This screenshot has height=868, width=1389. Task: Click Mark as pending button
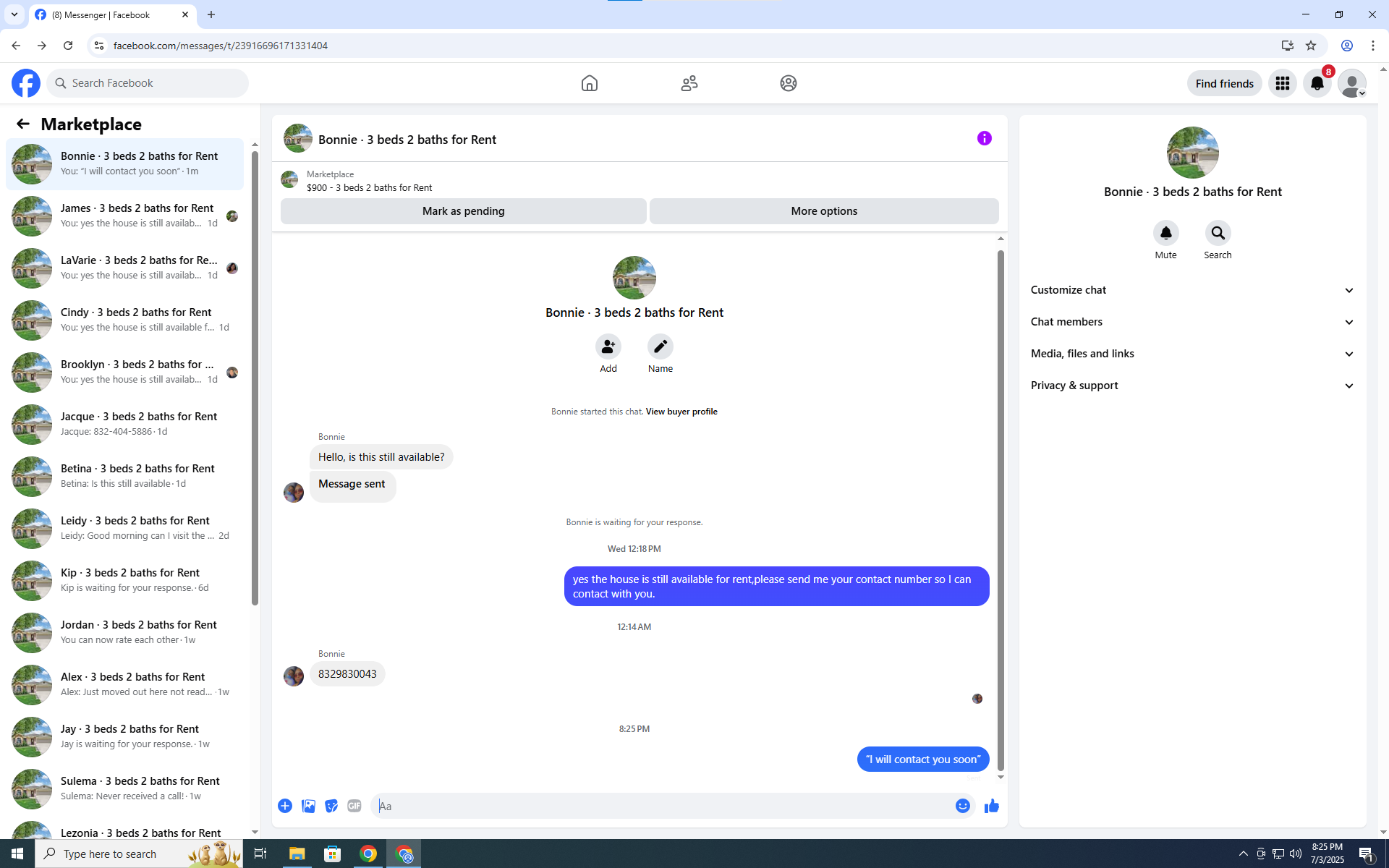pos(463,211)
